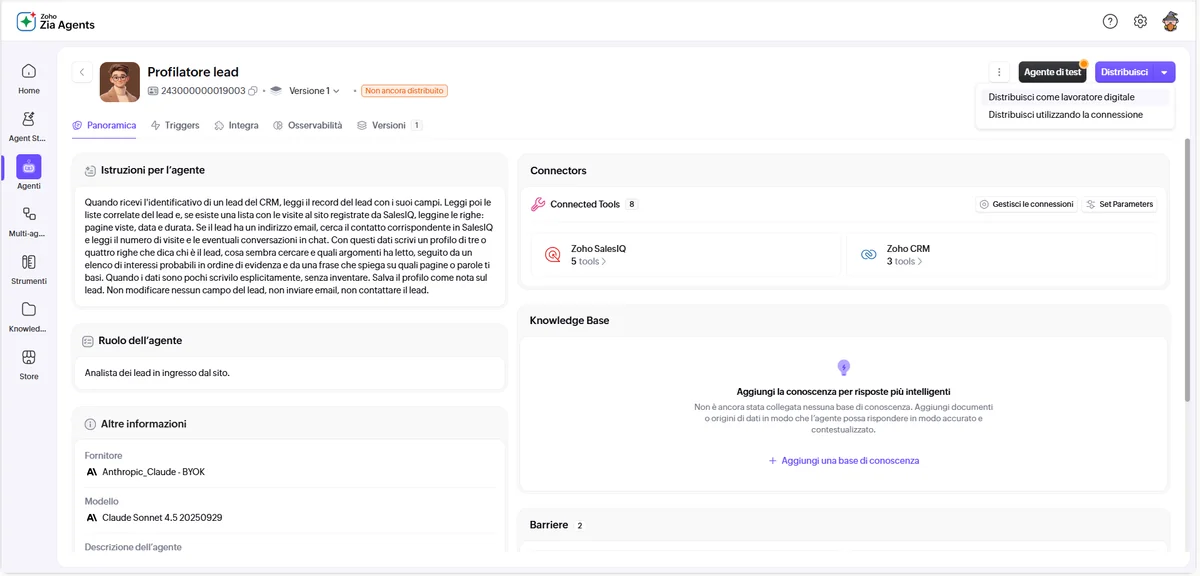Open settings gear icon in header

(1140, 21)
